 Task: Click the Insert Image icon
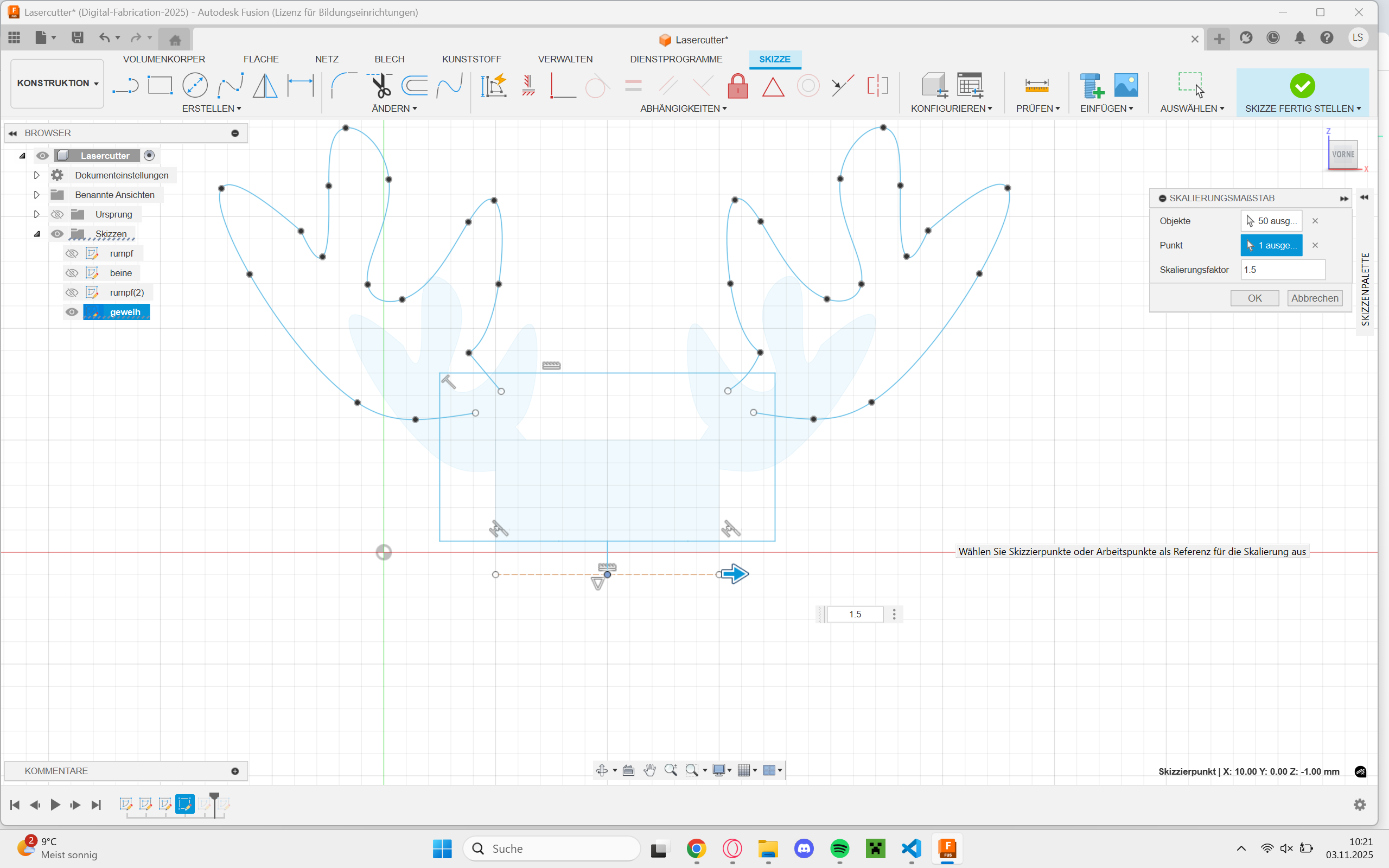click(x=1125, y=86)
